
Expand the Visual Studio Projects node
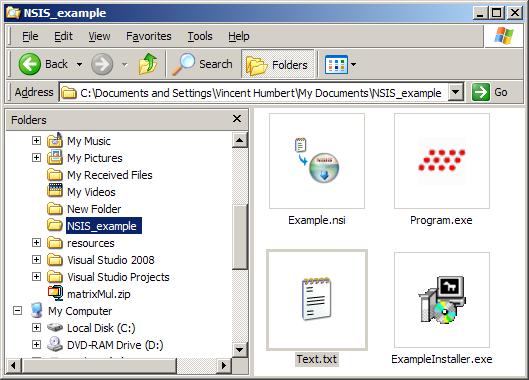click(x=36, y=276)
